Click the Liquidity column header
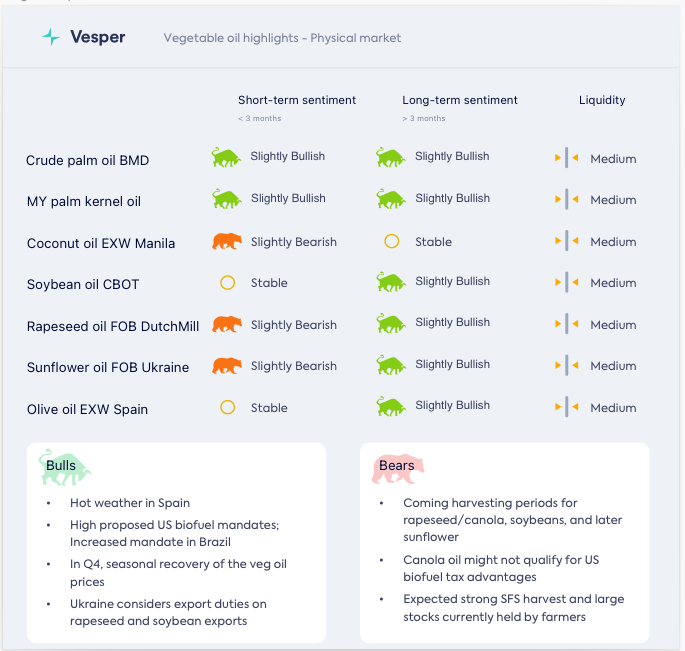The height and width of the screenshot is (651, 685). [602, 100]
